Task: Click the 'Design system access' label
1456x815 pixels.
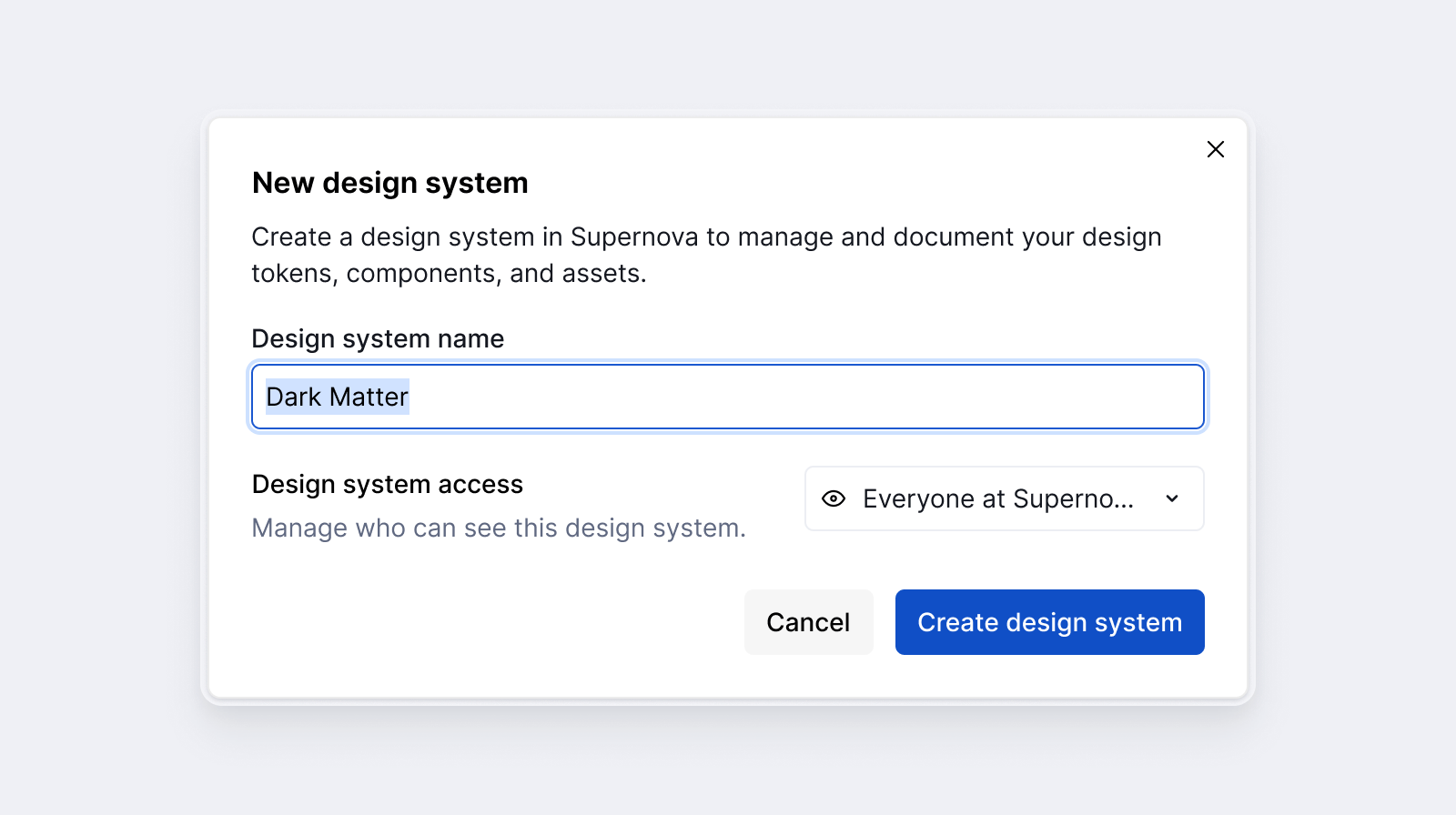Action: pos(388,484)
